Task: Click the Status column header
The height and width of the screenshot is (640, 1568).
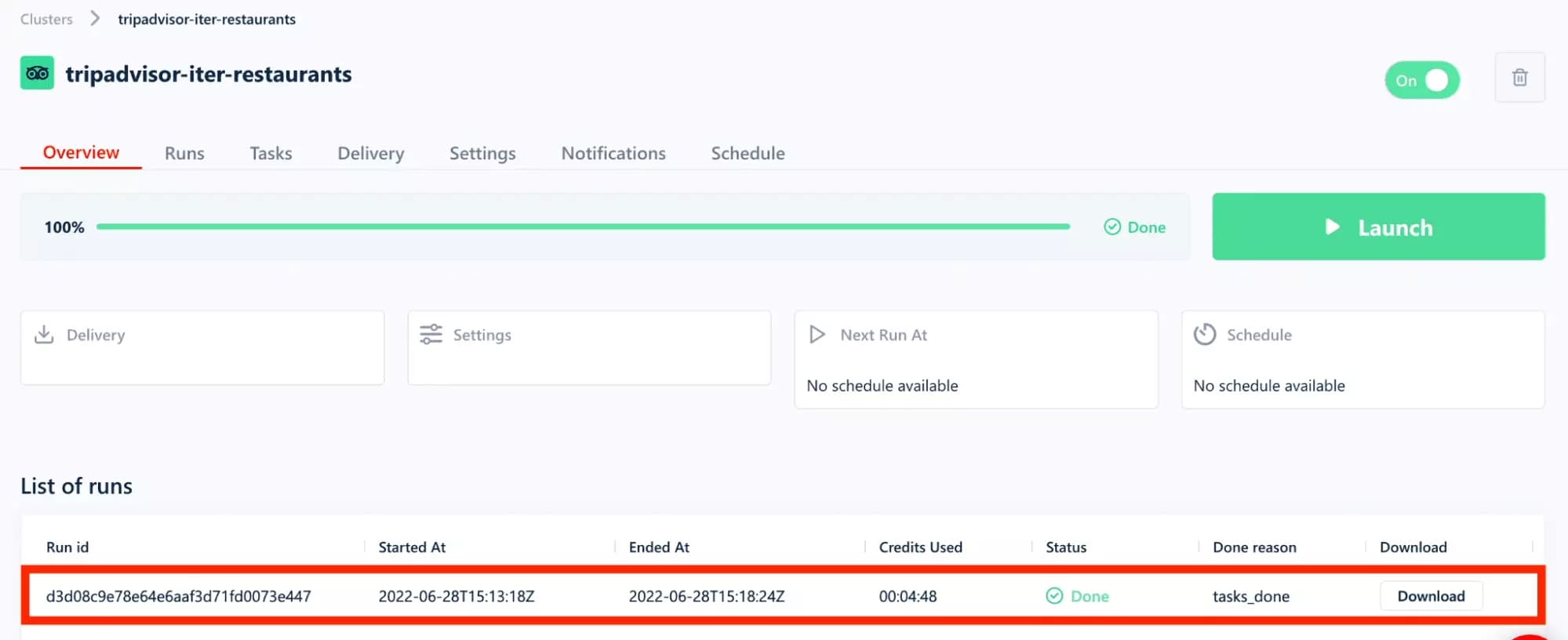Action: click(1066, 547)
